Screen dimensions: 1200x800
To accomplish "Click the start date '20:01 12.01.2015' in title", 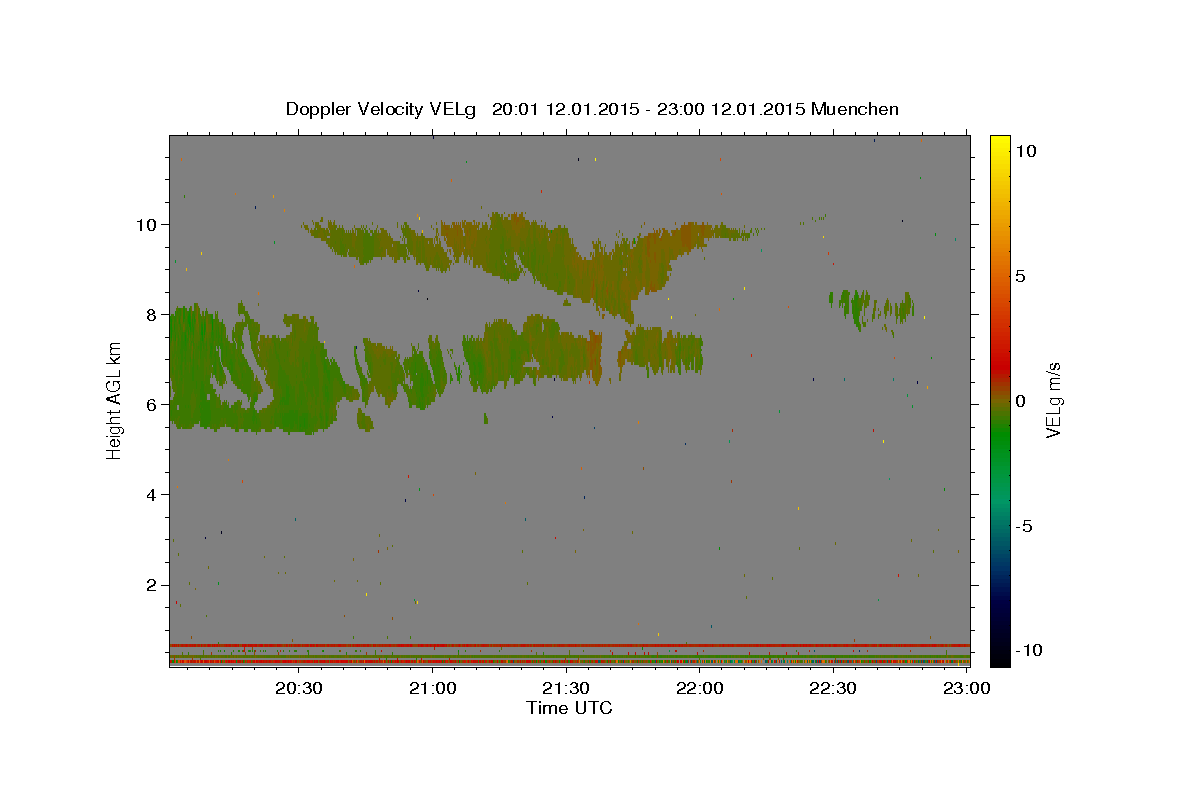I will pos(564,109).
